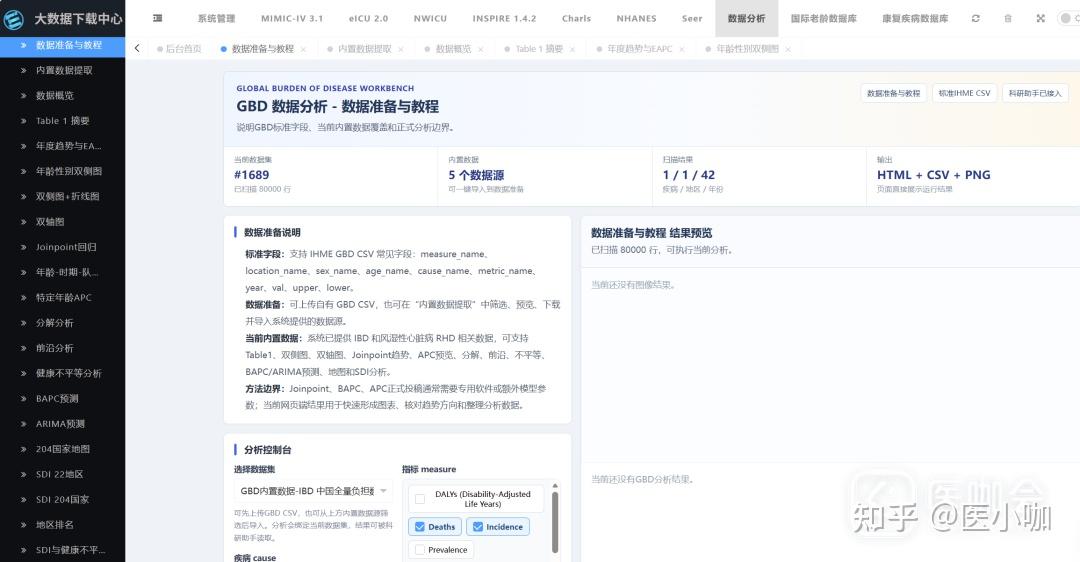The height and width of the screenshot is (562, 1080).
Task: Close the Table 1 摘要 tab
Action: click(x=572, y=49)
